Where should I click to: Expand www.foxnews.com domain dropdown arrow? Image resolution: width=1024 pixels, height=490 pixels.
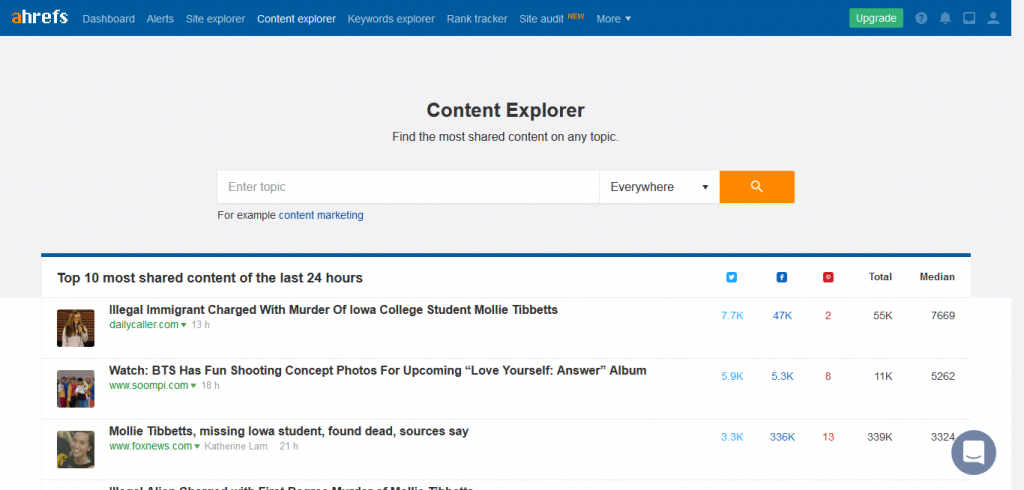point(197,447)
